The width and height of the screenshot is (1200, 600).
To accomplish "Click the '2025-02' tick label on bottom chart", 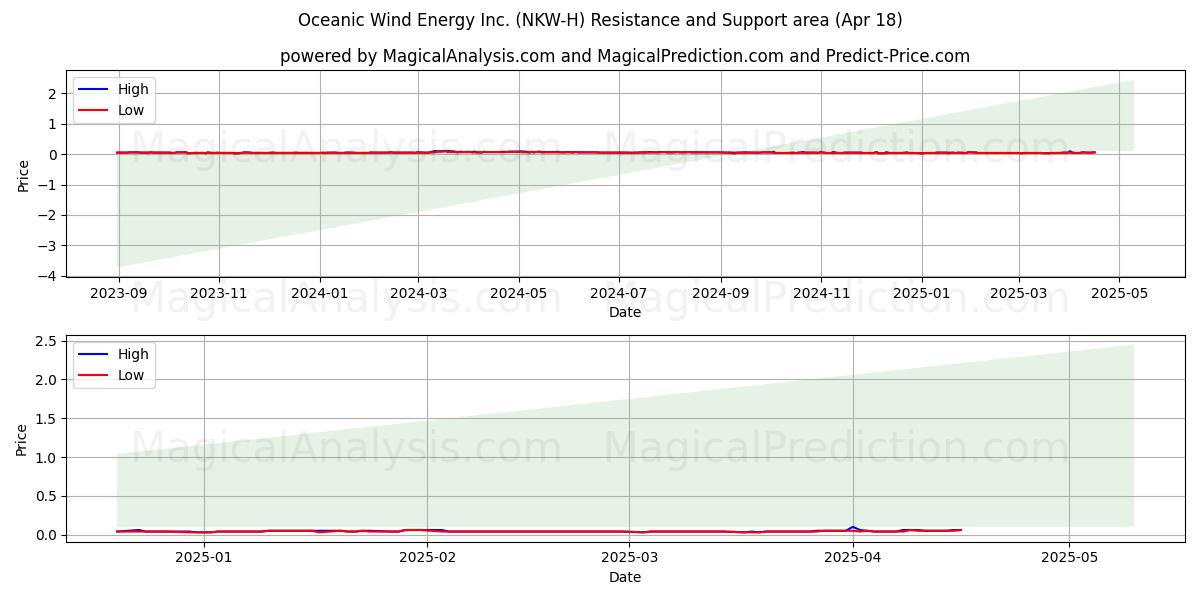I will pyautogui.click(x=427, y=559).
